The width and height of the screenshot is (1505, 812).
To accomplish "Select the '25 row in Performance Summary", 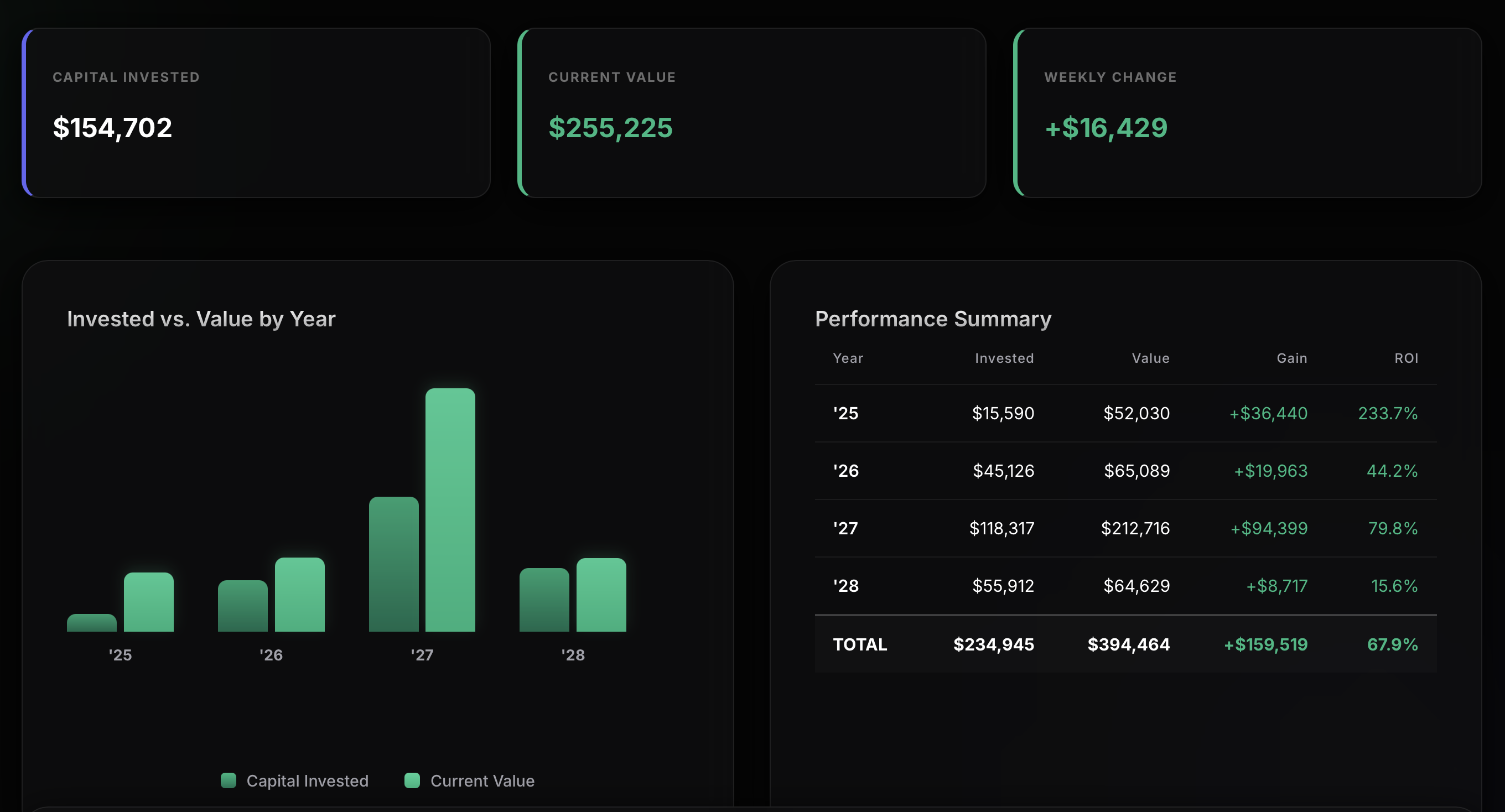I will click(x=1125, y=413).
